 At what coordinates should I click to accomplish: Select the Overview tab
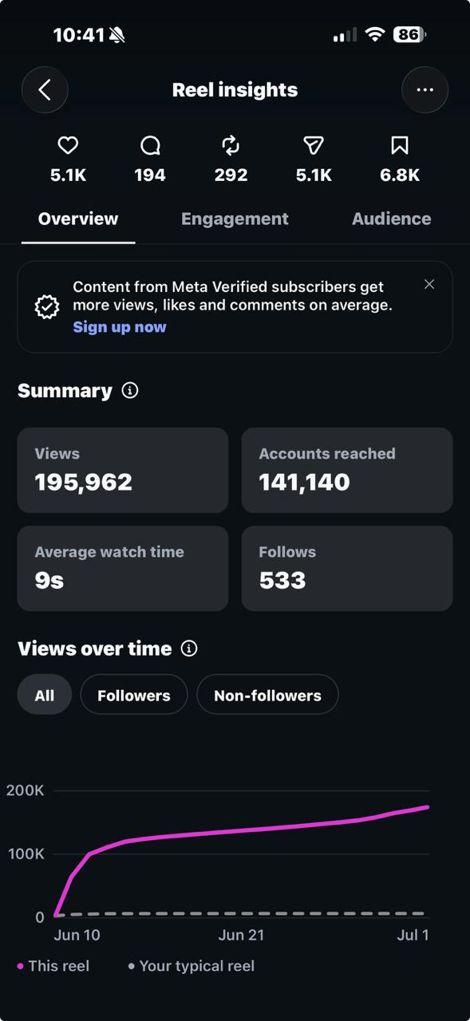coord(78,219)
